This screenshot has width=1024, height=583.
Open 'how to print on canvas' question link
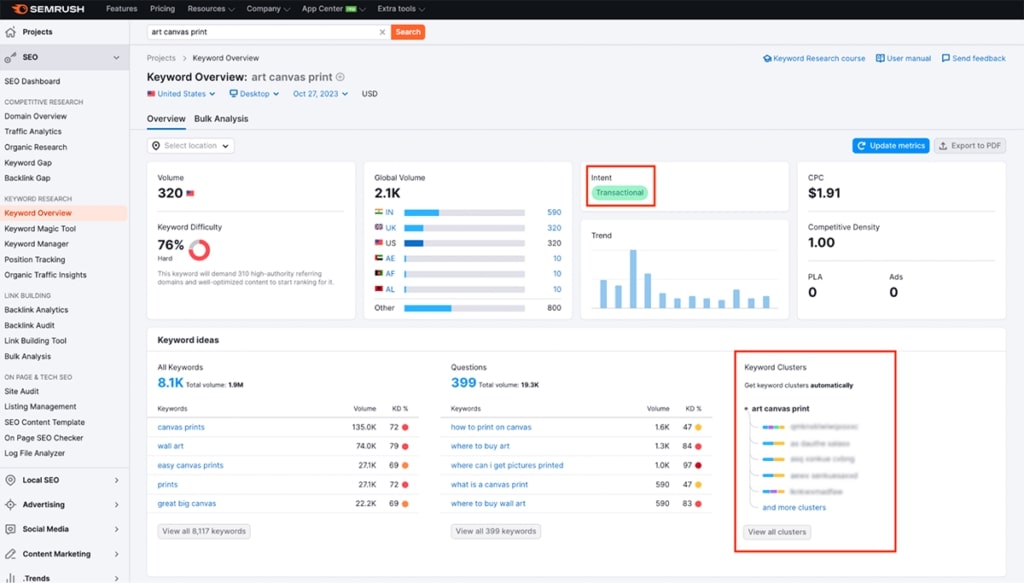(x=491, y=427)
